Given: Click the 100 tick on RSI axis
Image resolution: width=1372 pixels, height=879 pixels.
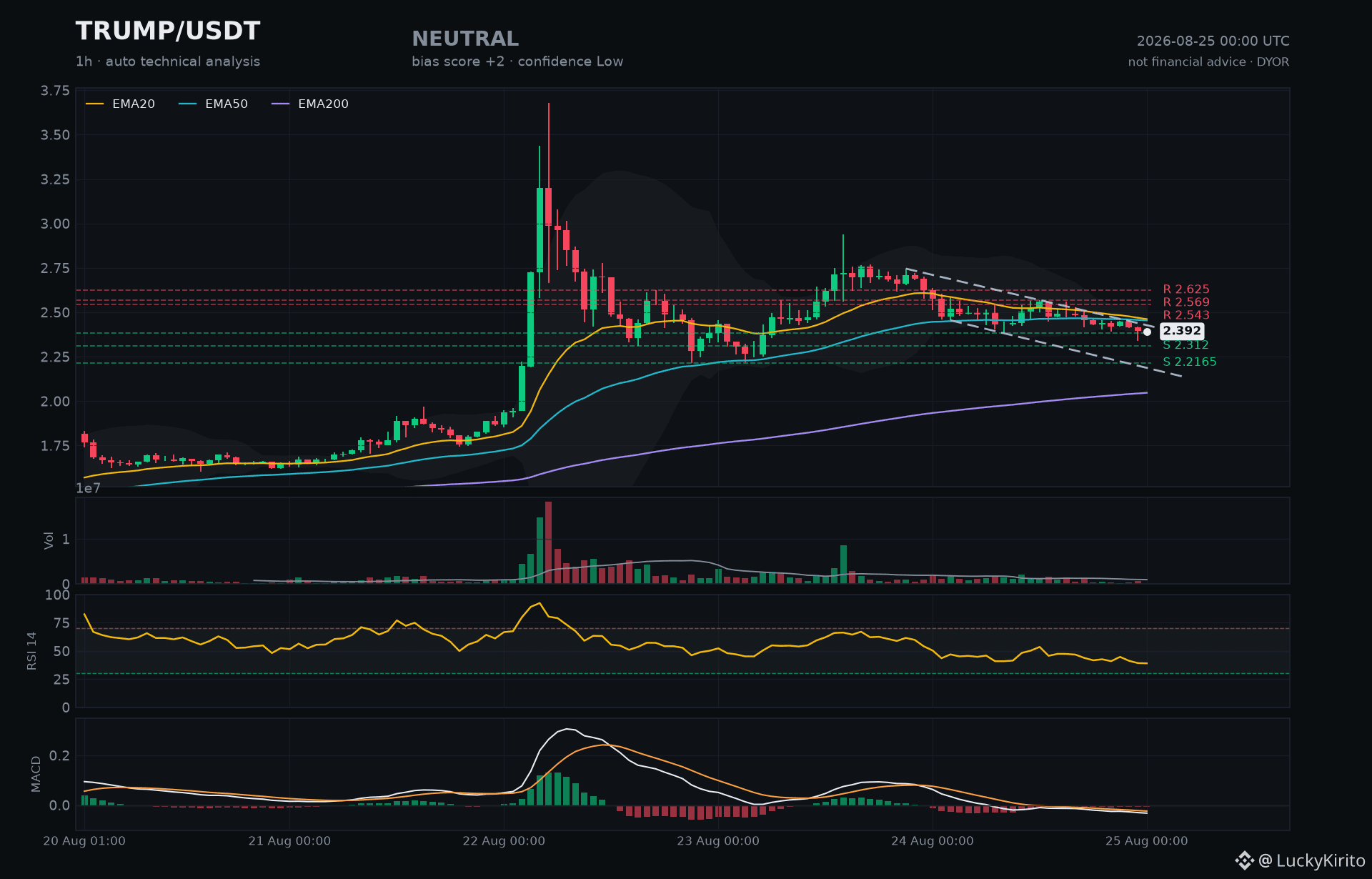Looking at the screenshot, I should click(57, 595).
